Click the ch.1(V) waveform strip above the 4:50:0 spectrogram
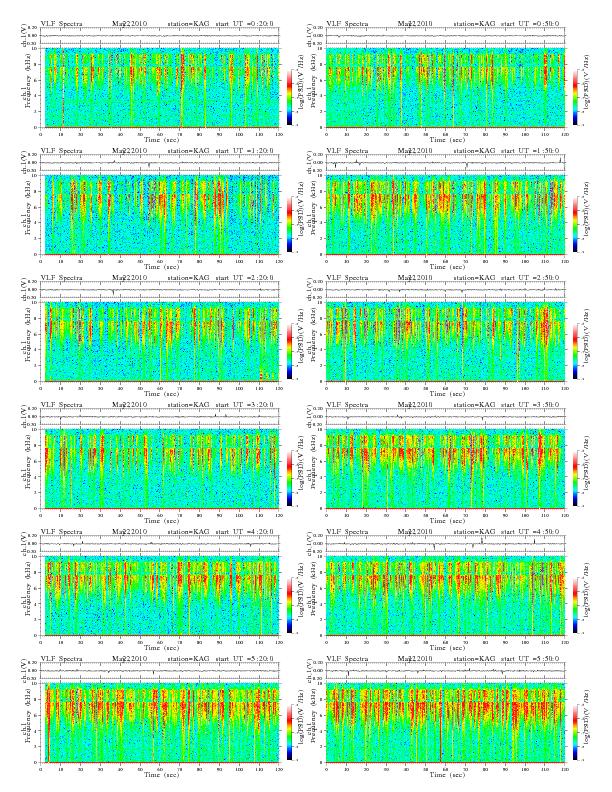Image resolution: width=612 pixels, height=792 pixels. coord(445,544)
